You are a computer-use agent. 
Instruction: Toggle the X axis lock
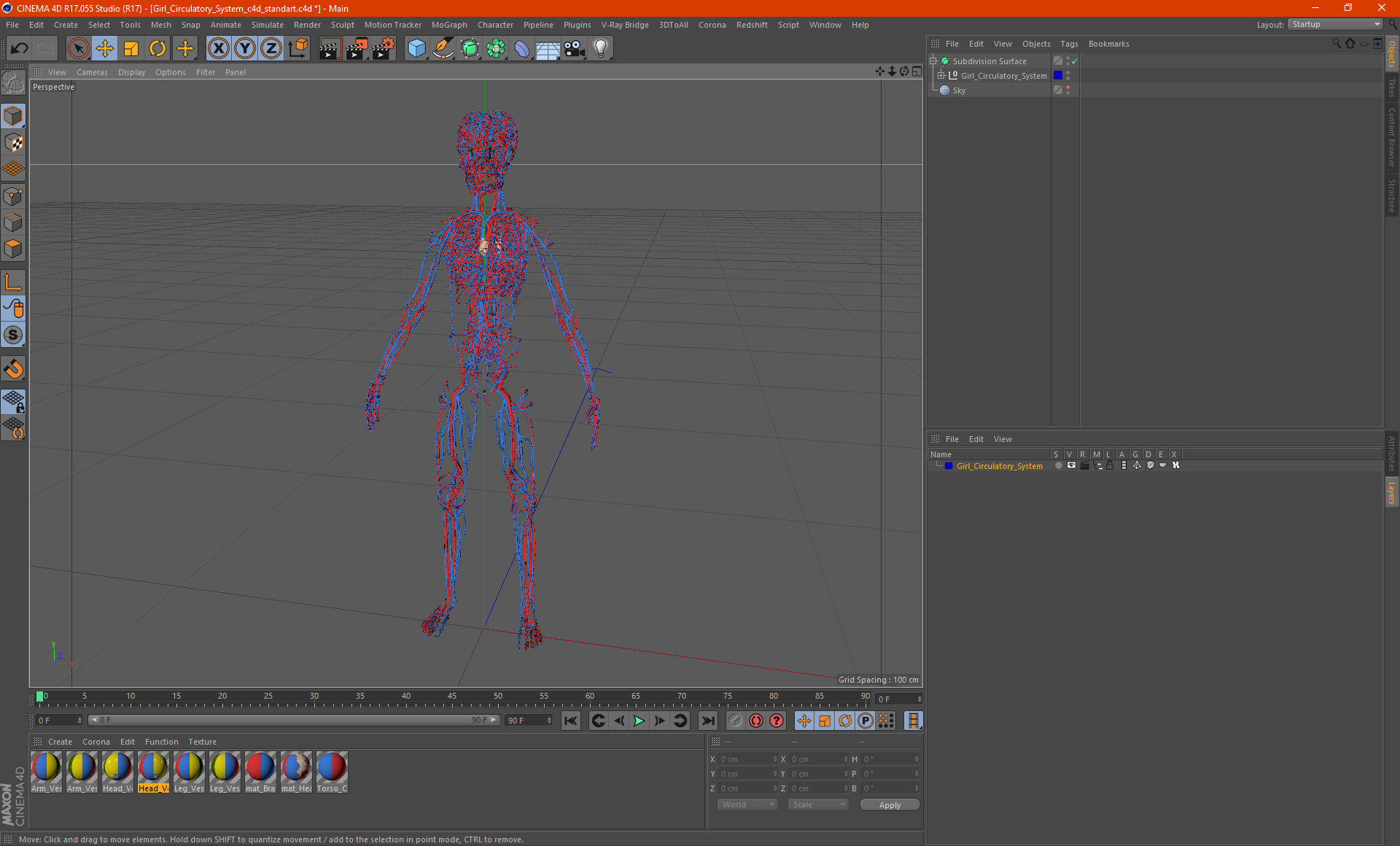(x=218, y=49)
